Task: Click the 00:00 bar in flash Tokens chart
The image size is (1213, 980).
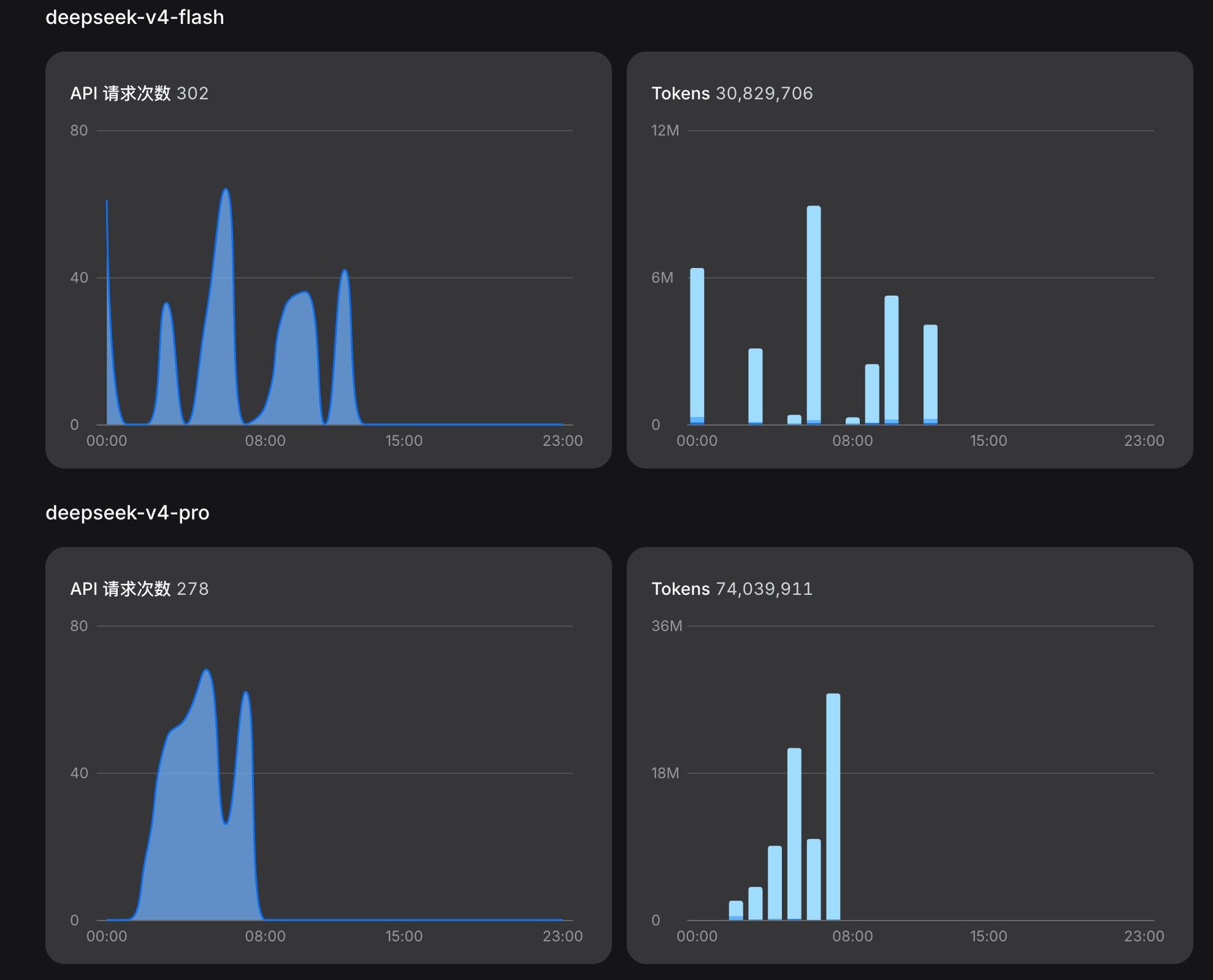Action: tap(697, 346)
